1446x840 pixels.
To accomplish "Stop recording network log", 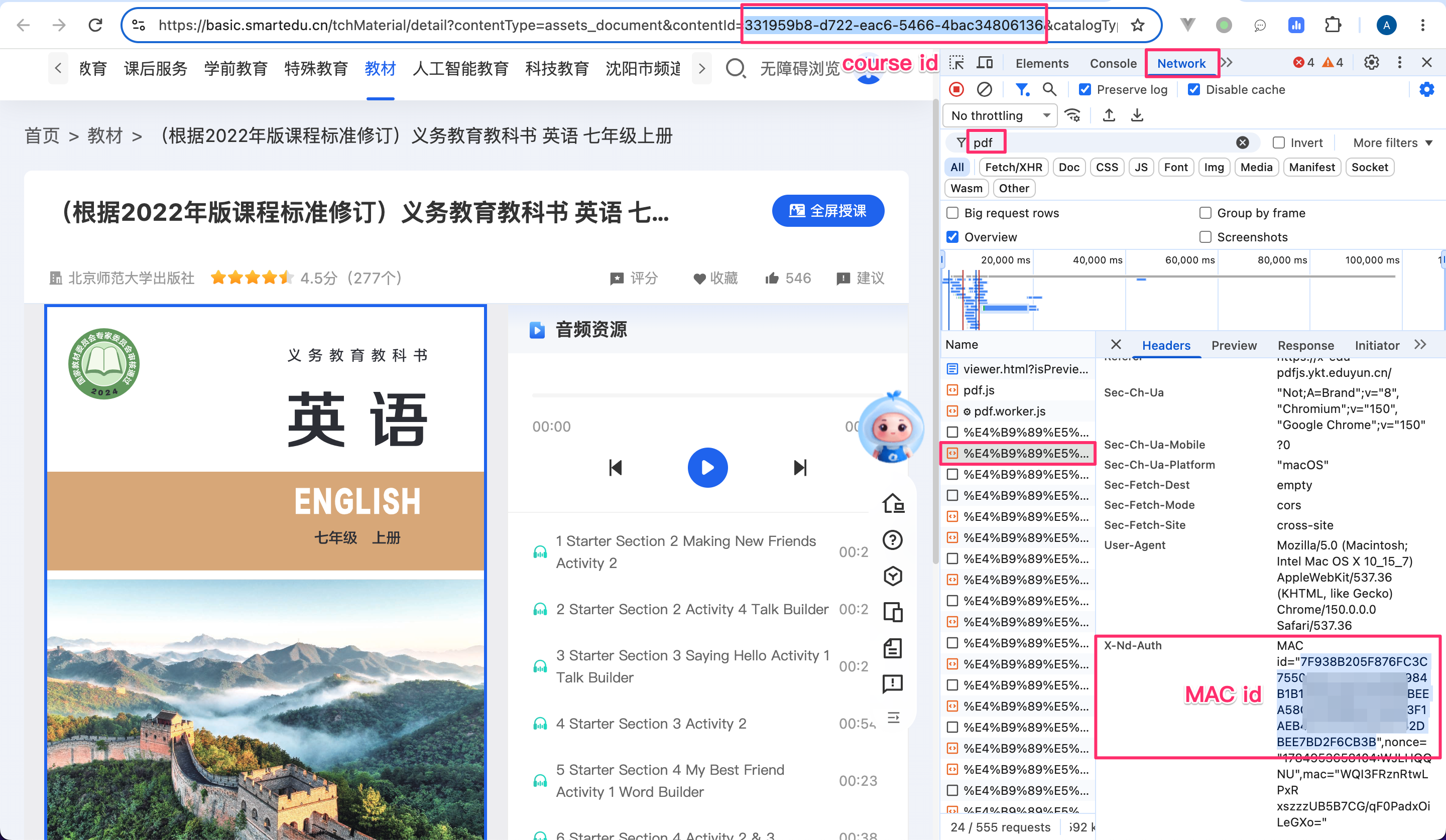I will click(956, 89).
